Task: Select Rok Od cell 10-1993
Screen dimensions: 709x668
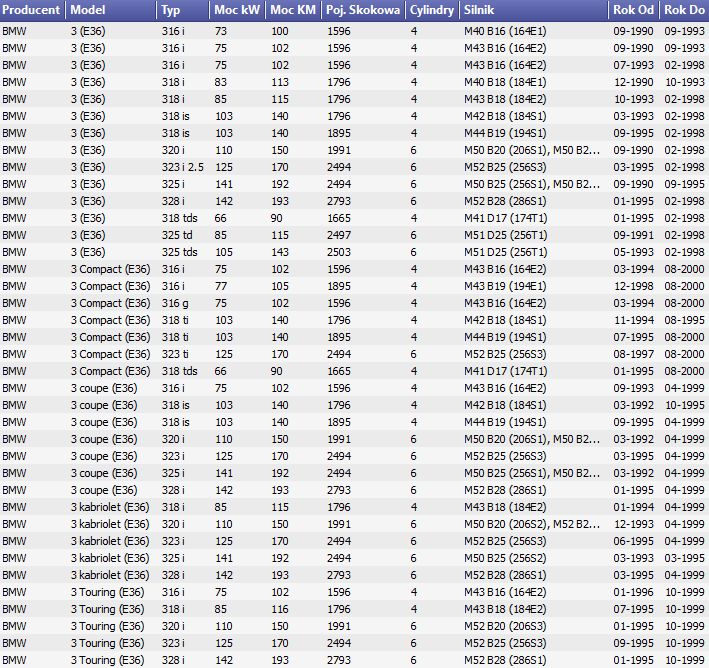Action: coord(633,99)
